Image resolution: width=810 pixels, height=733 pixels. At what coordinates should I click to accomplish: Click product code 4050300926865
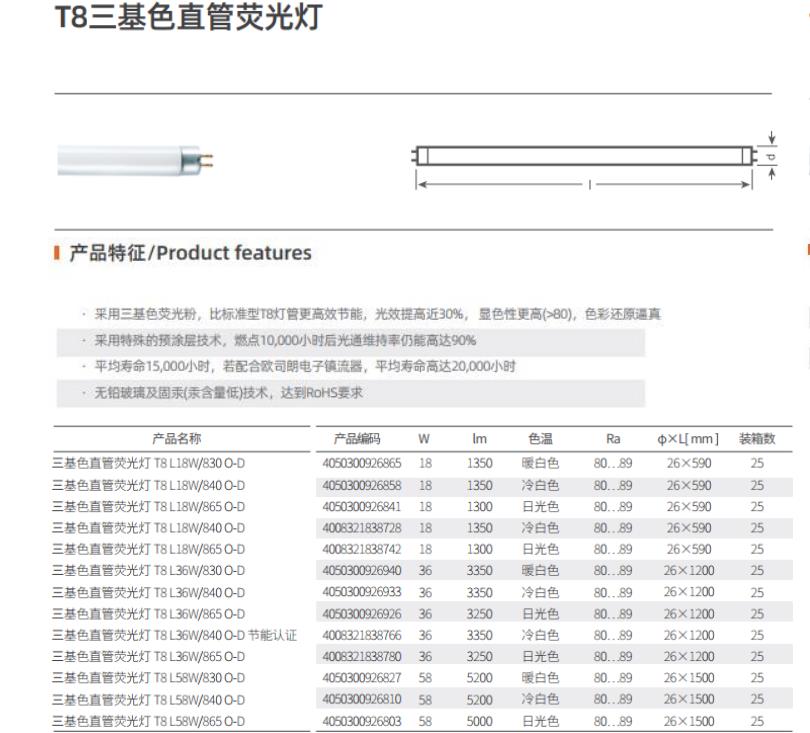pos(361,463)
